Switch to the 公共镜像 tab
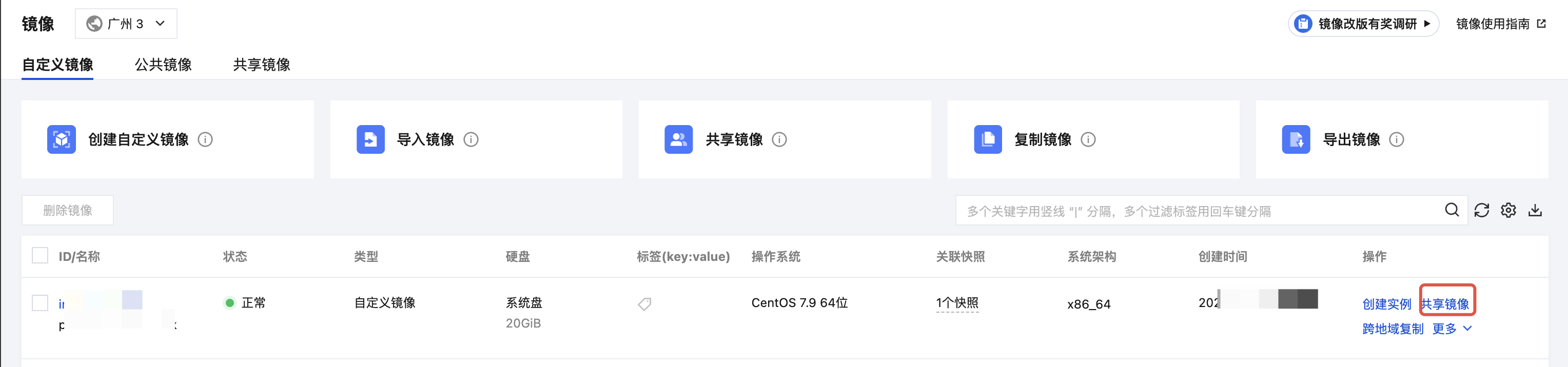Viewport: 1568px width, 367px height. point(163,65)
